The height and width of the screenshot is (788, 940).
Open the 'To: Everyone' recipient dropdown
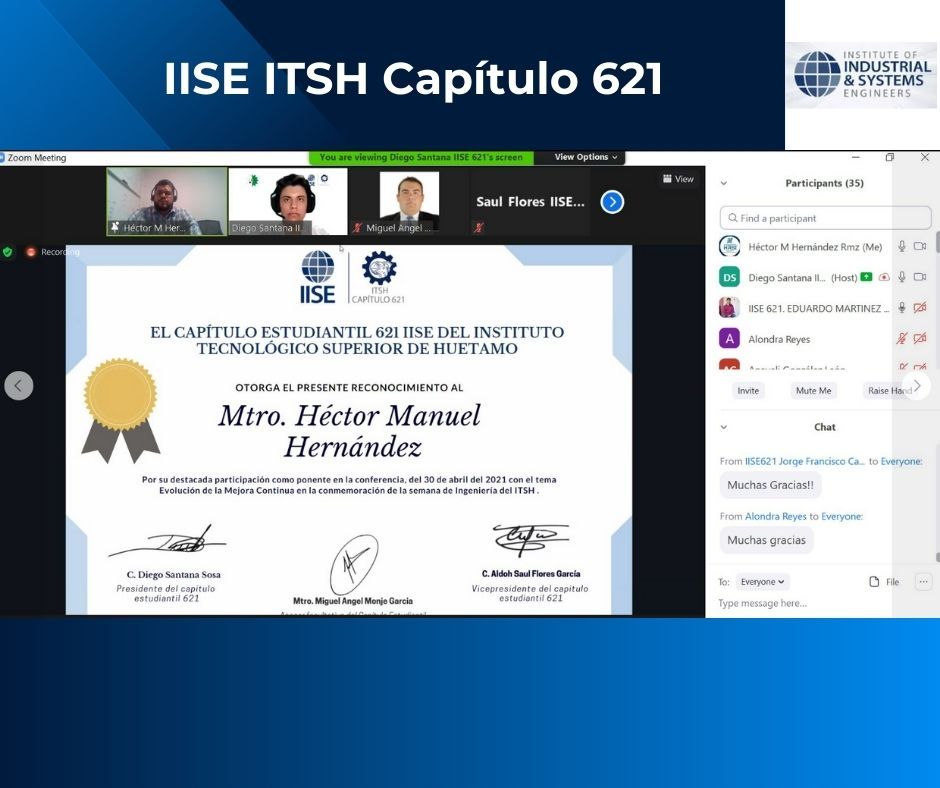763,582
